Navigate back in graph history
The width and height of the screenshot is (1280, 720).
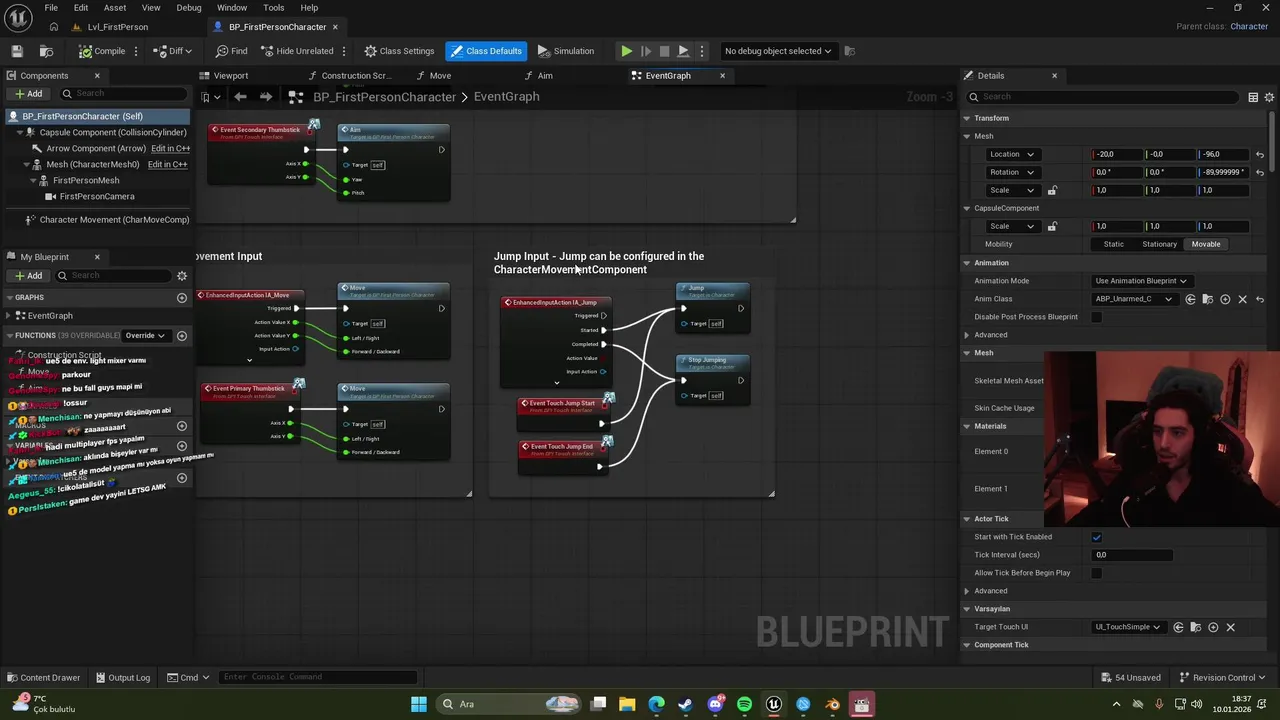click(x=240, y=97)
